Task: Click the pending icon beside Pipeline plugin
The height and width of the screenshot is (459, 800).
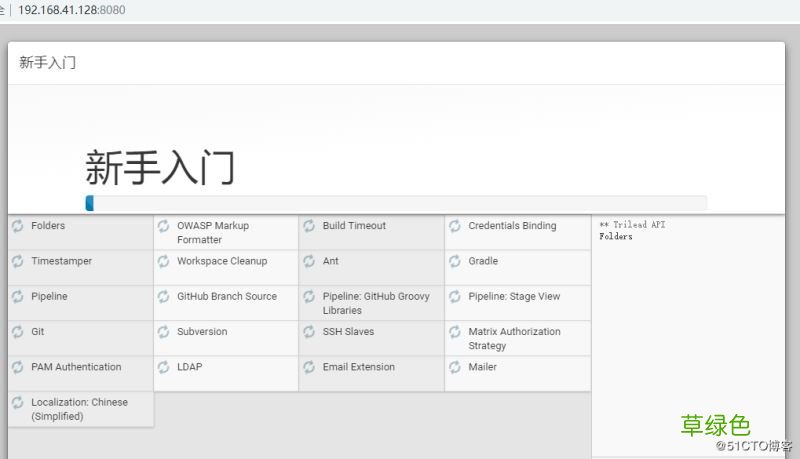Action: click(x=18, y=296)
